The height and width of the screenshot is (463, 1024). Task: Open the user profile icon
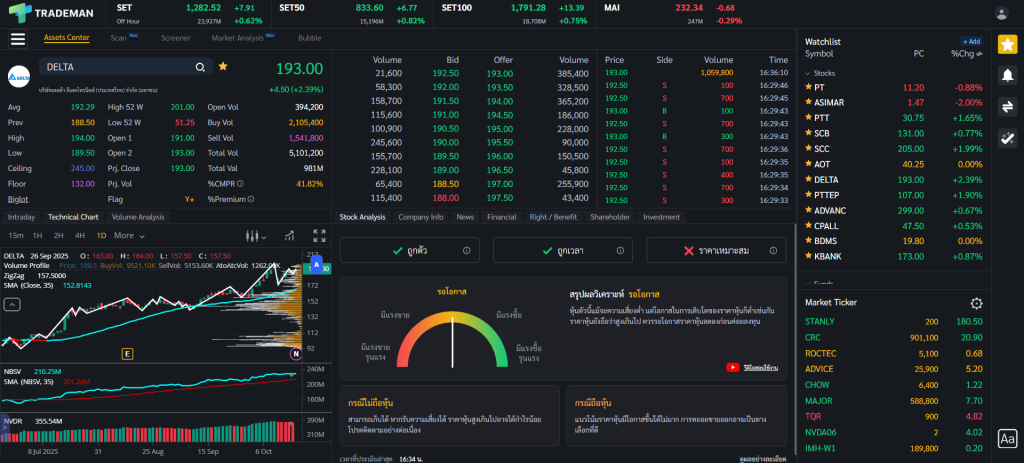pyautogui.click(x=1001, y=13)
